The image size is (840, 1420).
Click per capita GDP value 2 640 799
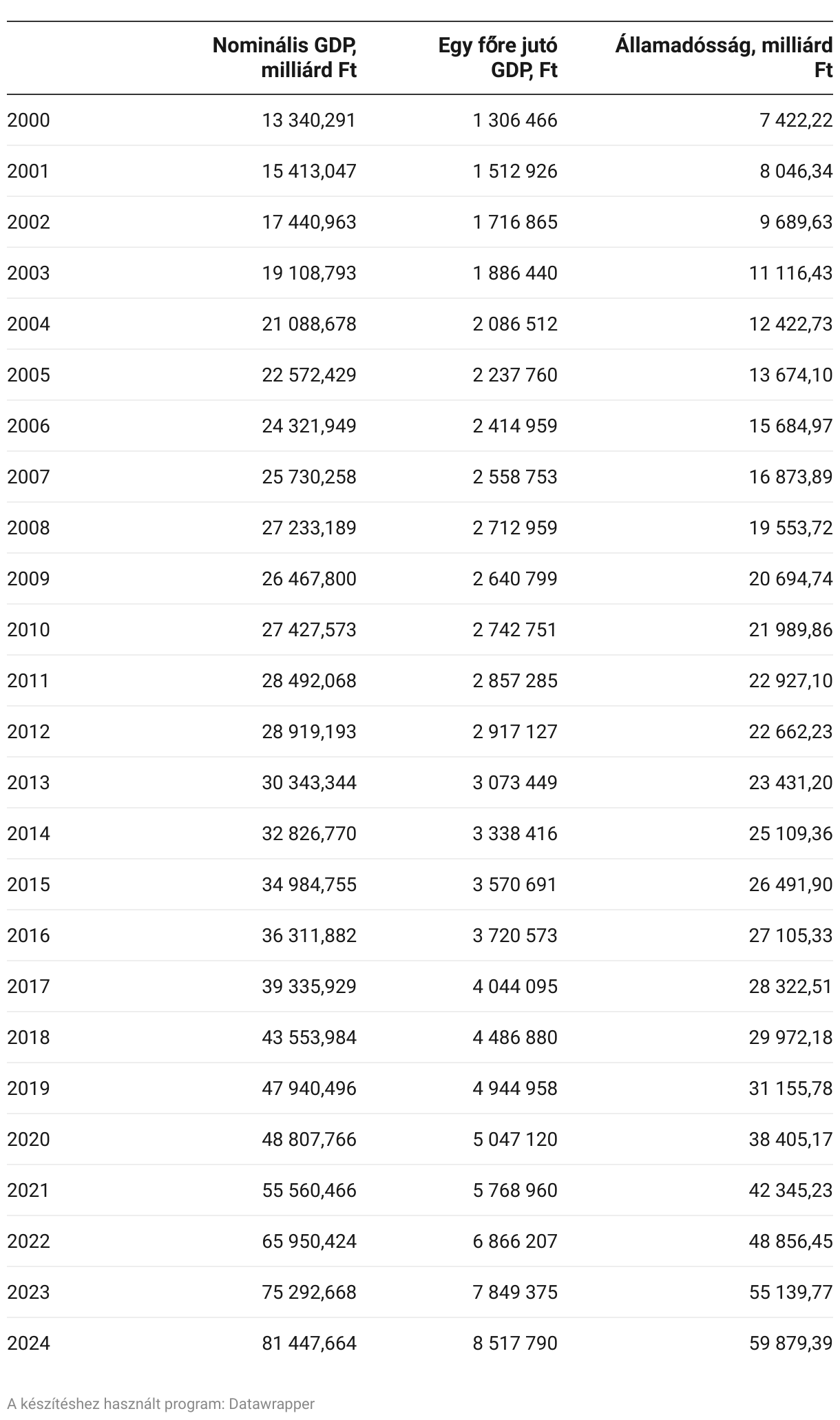click(515, 579)
